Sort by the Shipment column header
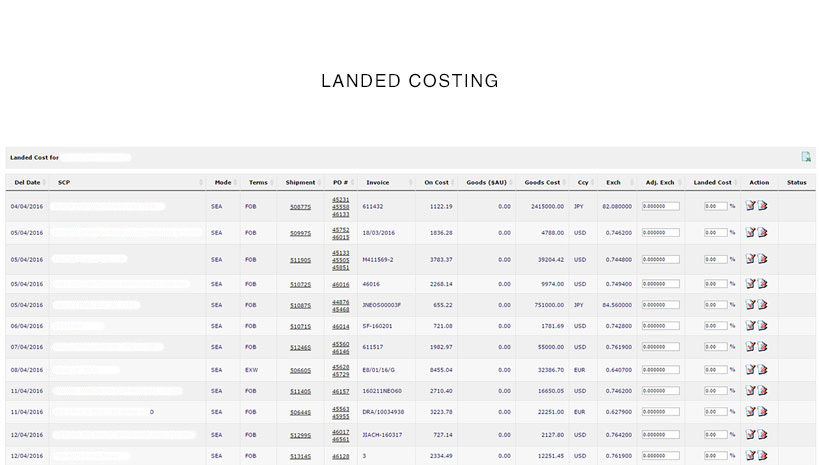Image resolution: width=819 pixels, height=465 pixels. (300, 182)
